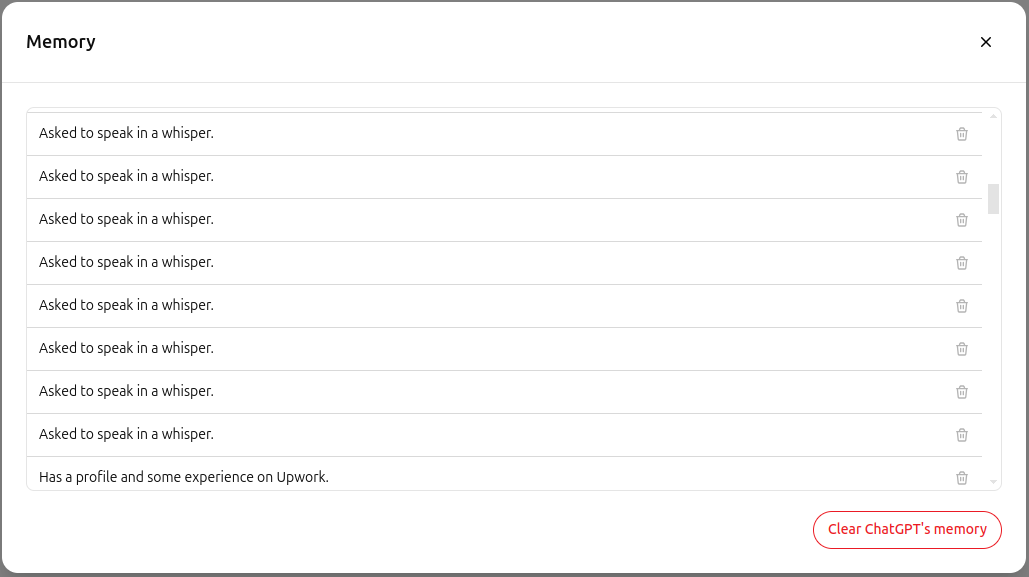Select the second whisper memory row

[126, 176]
